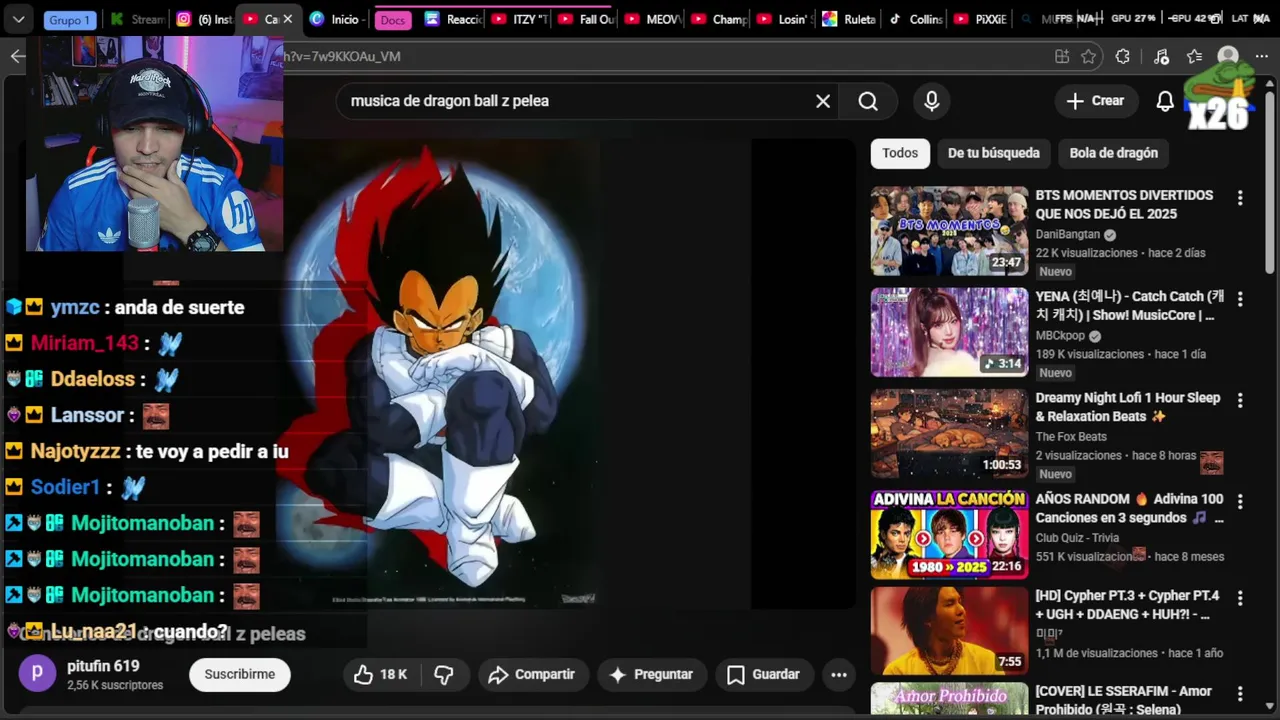The image size is (1280, 720).
Task: Click the Docs tab group label
Action: click(x=393, y=20)
